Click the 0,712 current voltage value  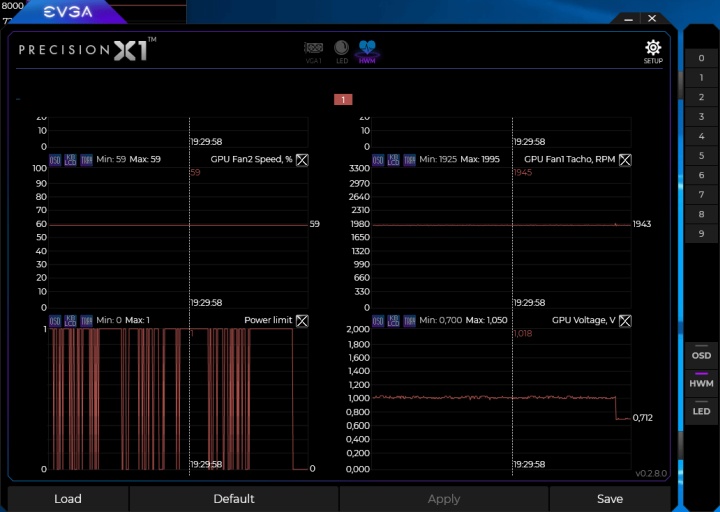coord(642,418)
